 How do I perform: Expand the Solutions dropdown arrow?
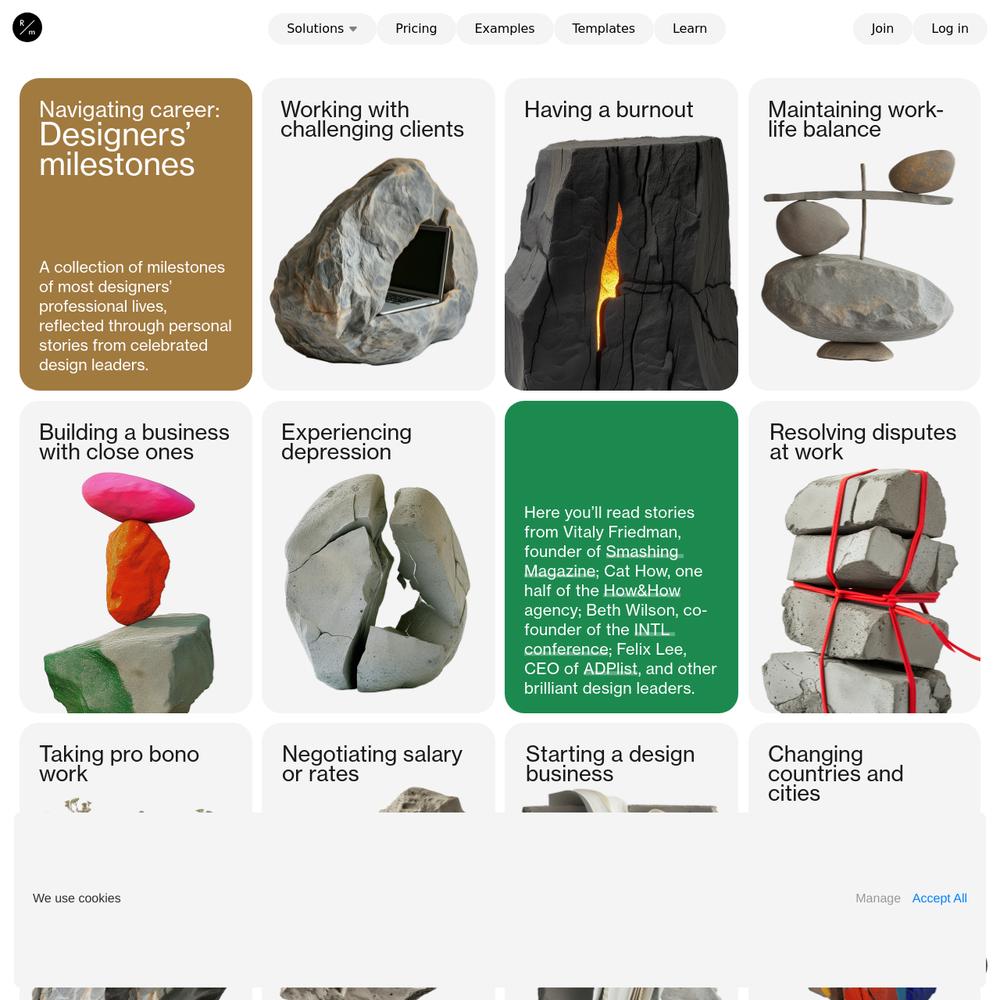pyautogui.click(x=353, y=29)
